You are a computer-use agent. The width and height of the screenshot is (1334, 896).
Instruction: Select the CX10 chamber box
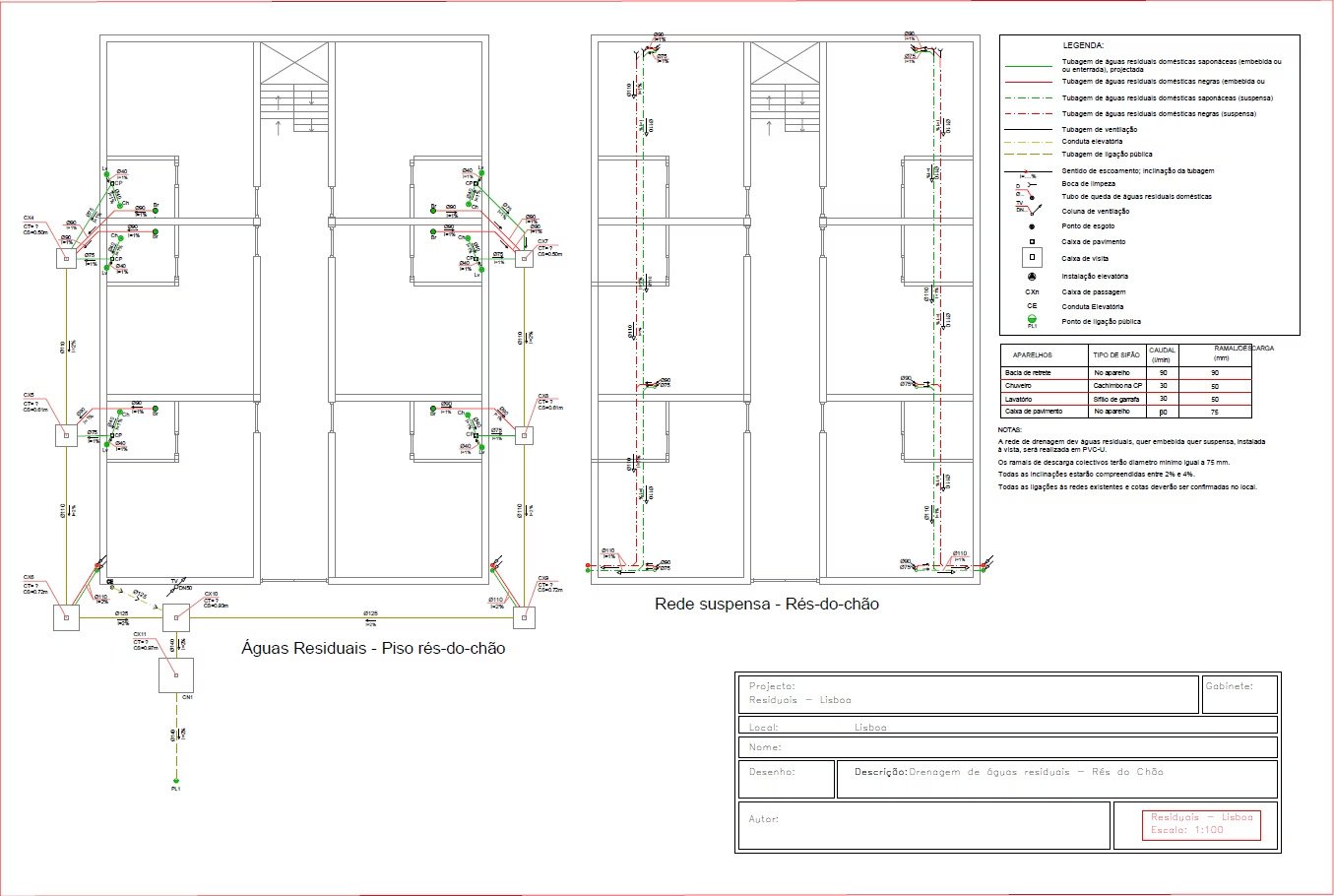coord(175,617)
